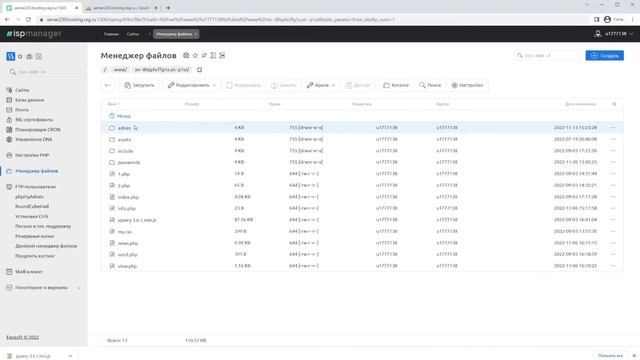Click pin icon beside Менеджер файлов title
640x360 pixels.
(204, 56)
